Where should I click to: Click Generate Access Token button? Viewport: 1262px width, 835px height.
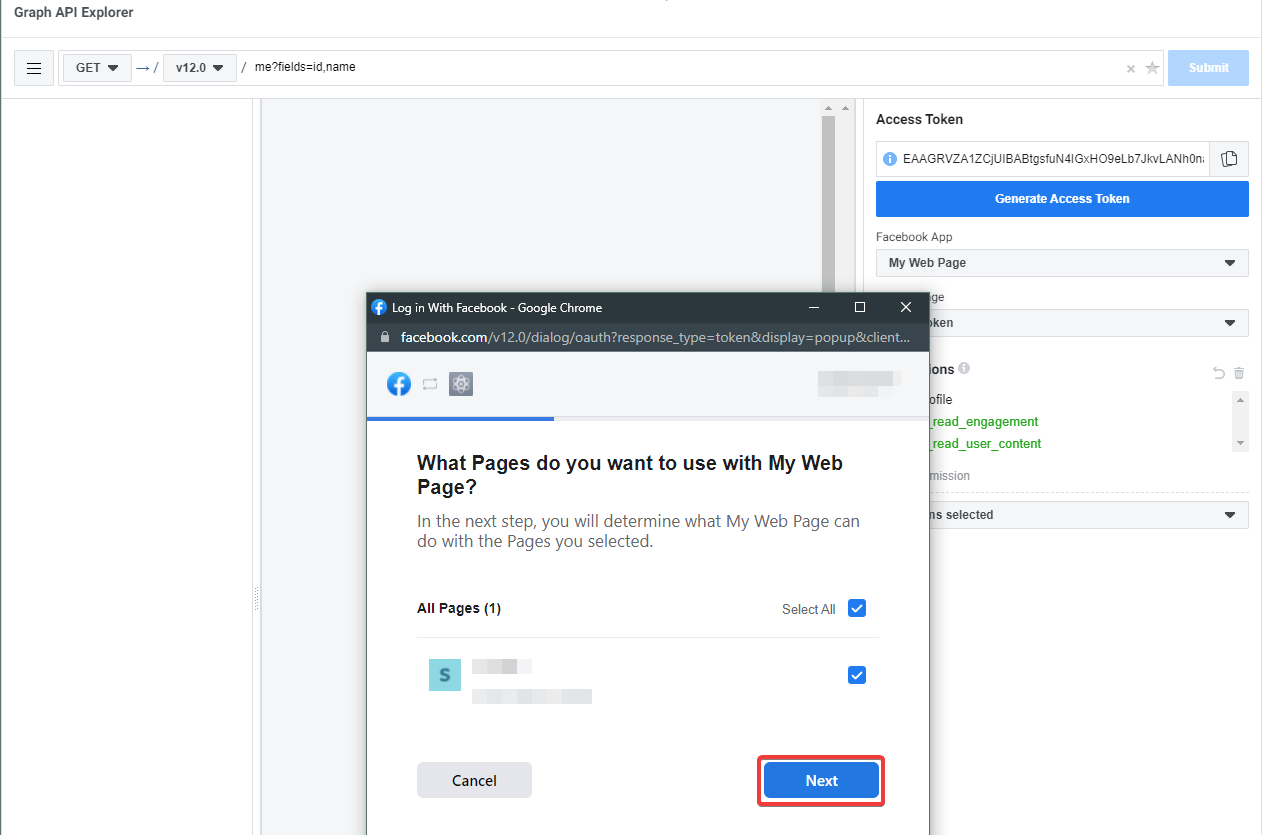(x=1062, y=199)
